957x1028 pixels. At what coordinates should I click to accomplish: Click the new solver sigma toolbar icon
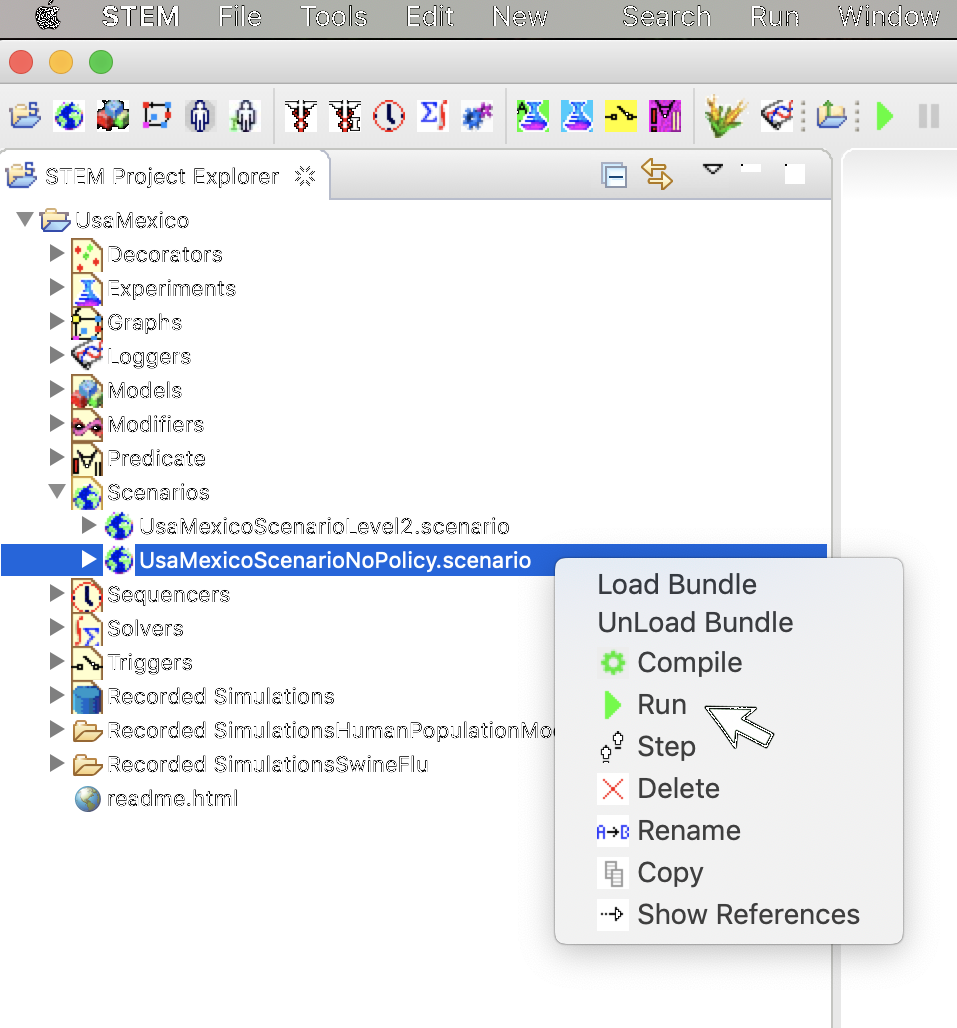coord(432,116)
